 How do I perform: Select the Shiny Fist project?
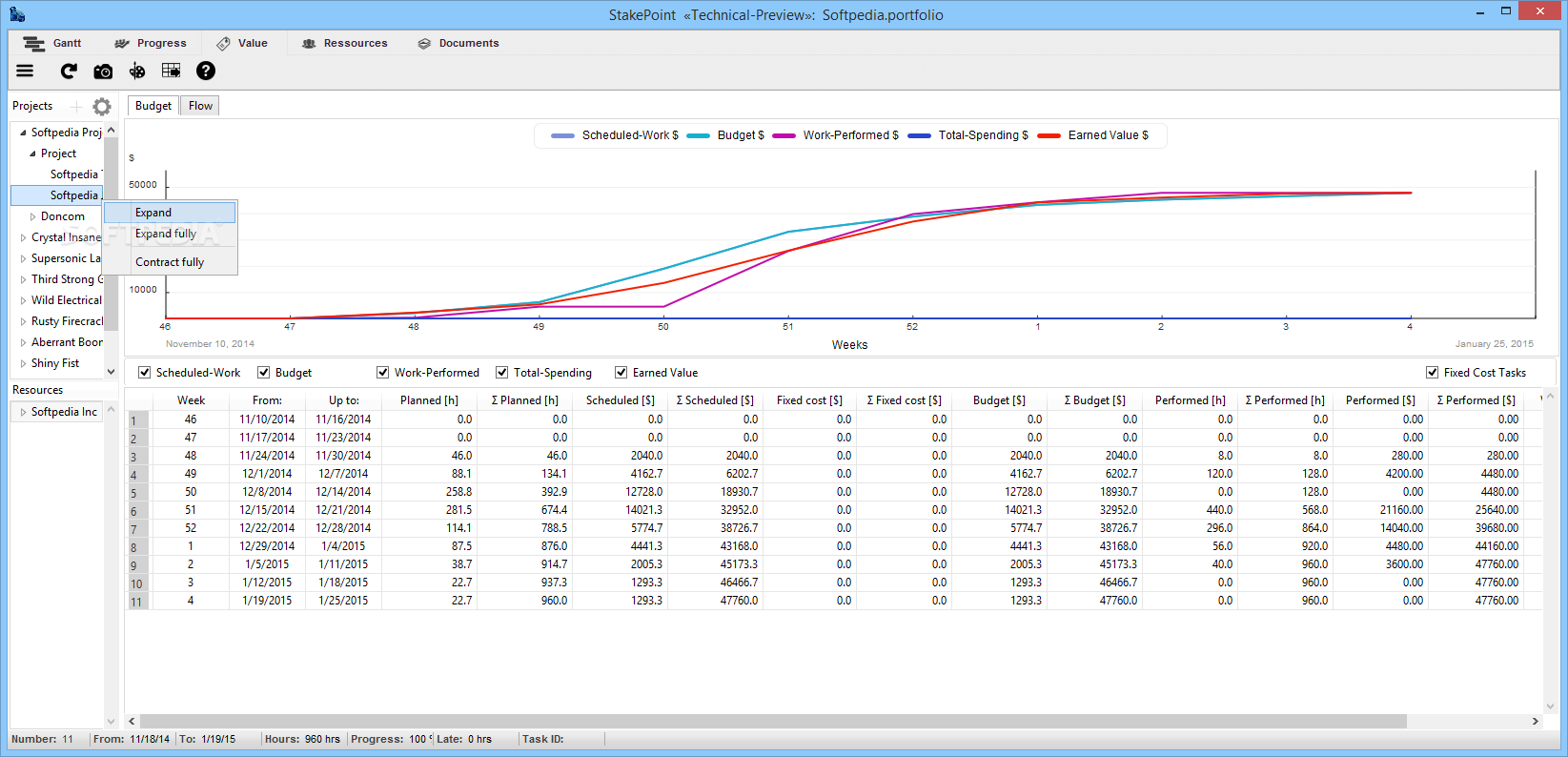click(x=55, y=363)
